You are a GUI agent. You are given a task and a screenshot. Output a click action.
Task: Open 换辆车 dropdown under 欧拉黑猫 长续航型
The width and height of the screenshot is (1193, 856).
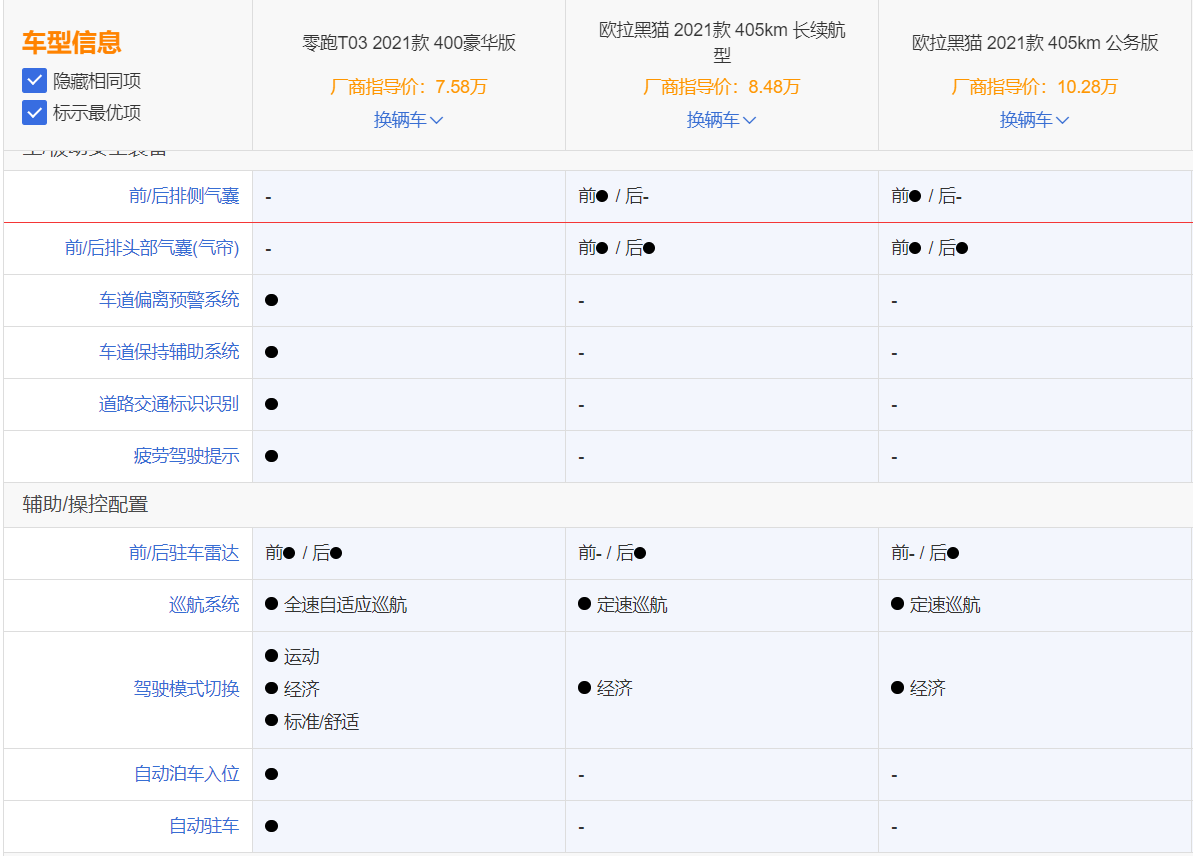pos(721,119)
